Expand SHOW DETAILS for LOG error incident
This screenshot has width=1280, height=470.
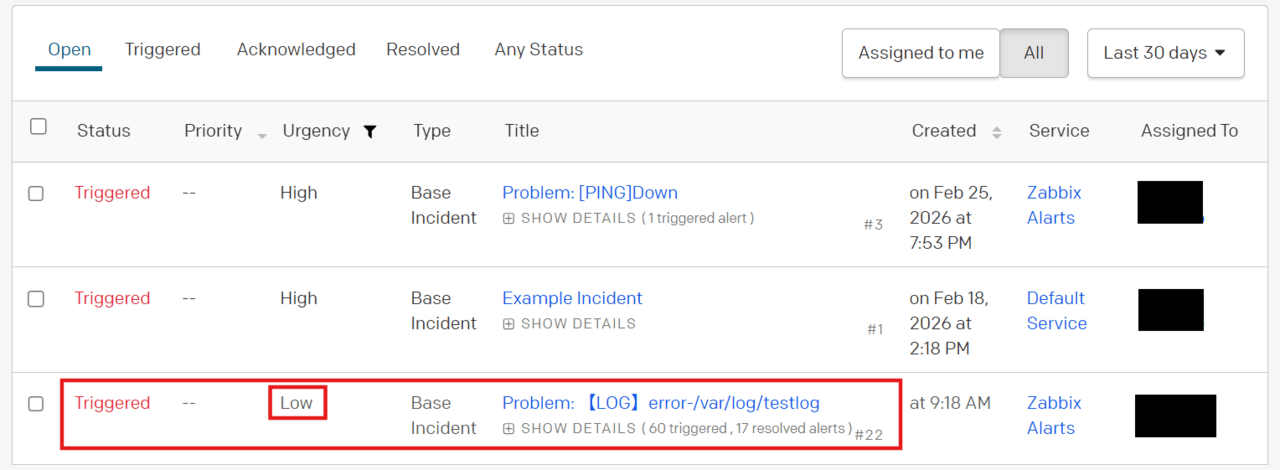[578, 429]
